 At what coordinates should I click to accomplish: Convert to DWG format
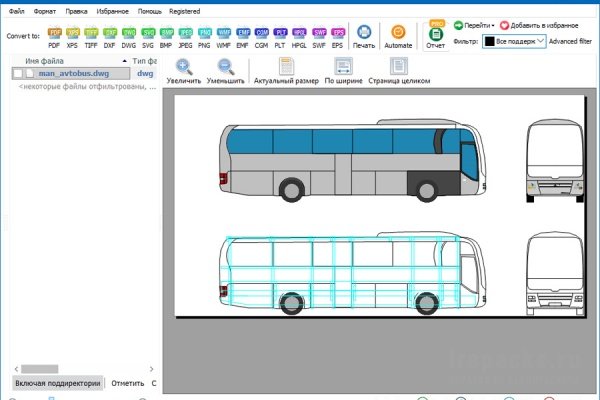click(x=129, y=38)
